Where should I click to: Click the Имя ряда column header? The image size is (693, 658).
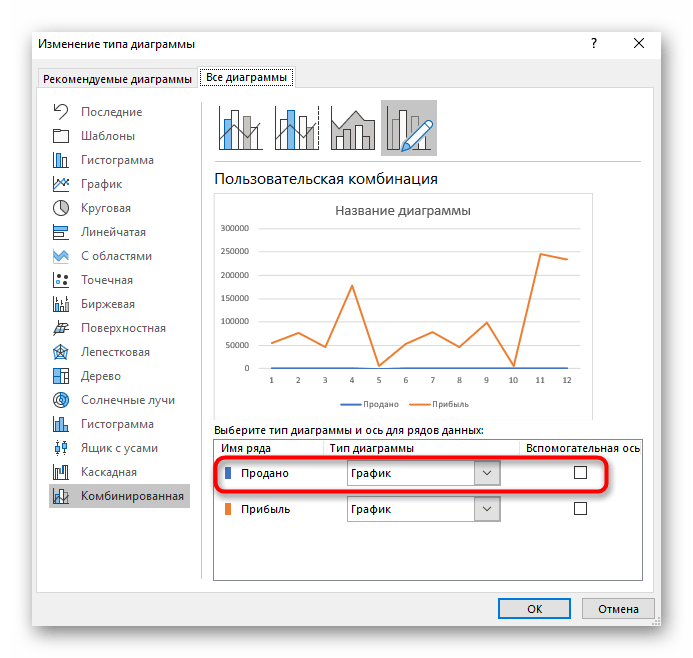coord(246,448)
